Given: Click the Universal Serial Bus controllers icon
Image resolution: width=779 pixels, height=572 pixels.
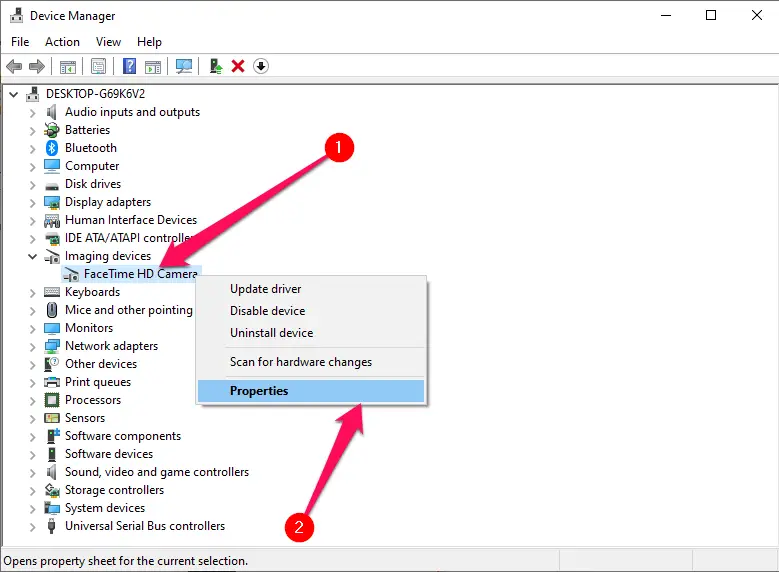Looking at the screenshot, I should pos(51,526).
